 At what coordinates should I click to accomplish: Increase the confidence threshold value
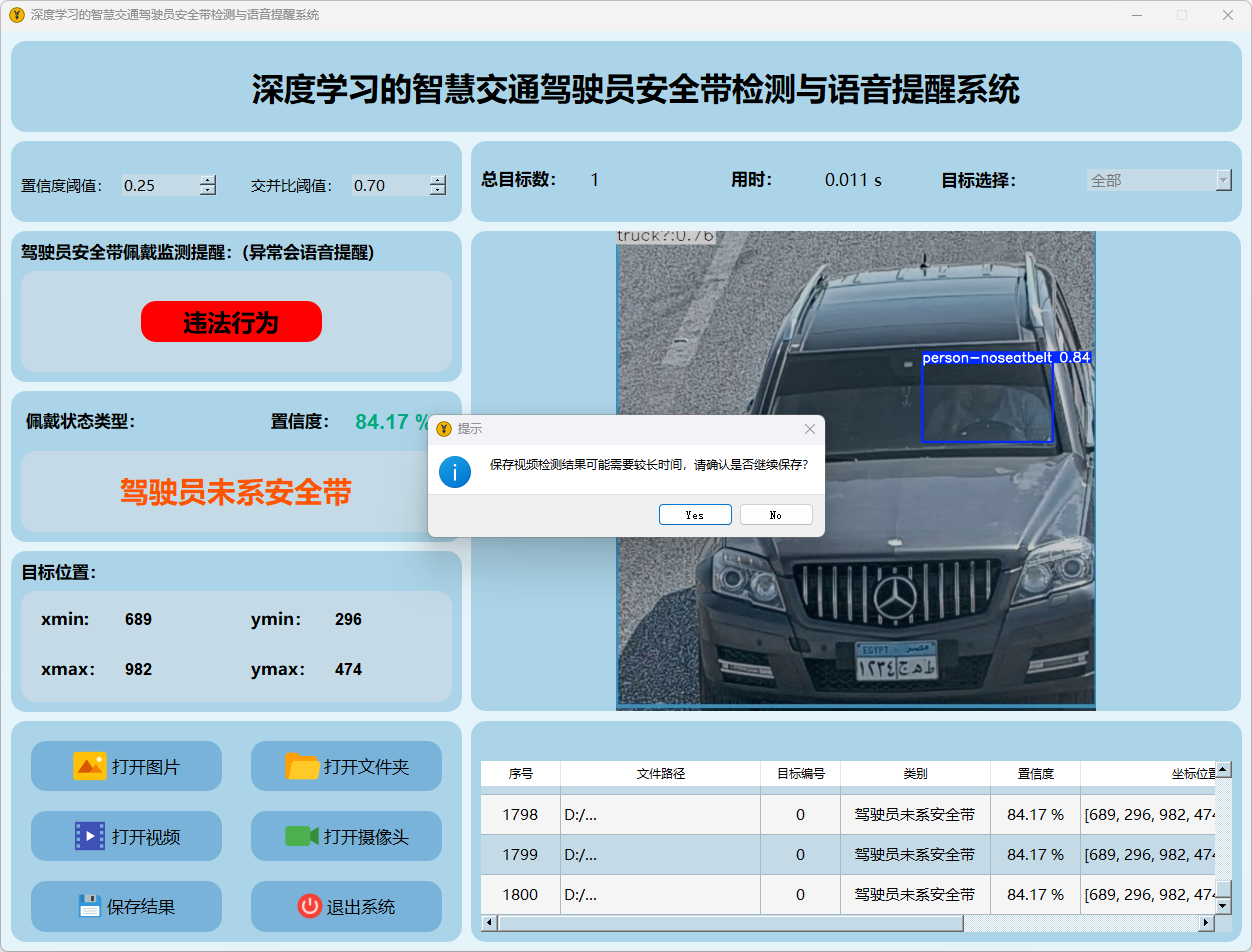[x=208, y=180]
